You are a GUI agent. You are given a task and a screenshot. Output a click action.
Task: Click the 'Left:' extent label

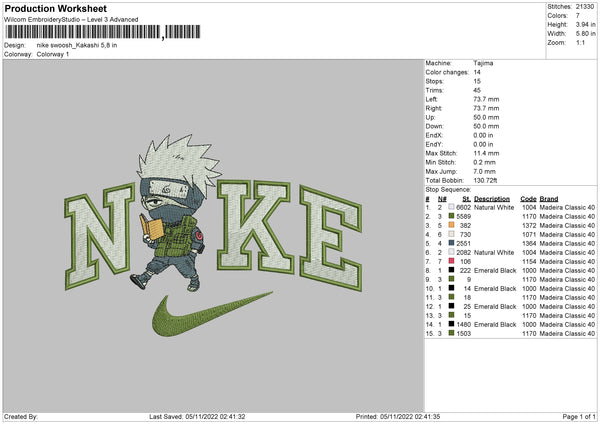(x=432, y=99)
